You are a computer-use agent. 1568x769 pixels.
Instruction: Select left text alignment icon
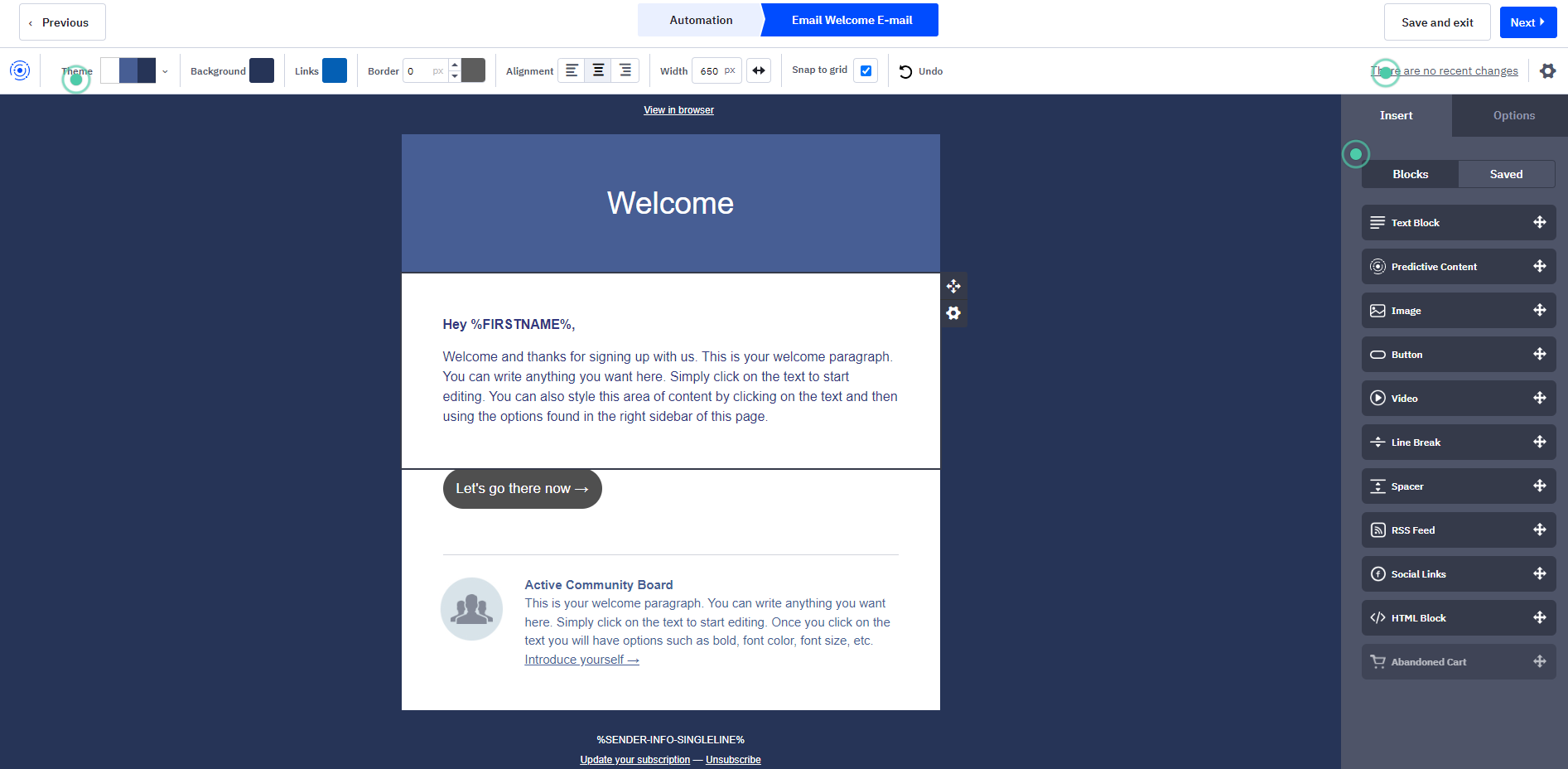pos(572,71)
